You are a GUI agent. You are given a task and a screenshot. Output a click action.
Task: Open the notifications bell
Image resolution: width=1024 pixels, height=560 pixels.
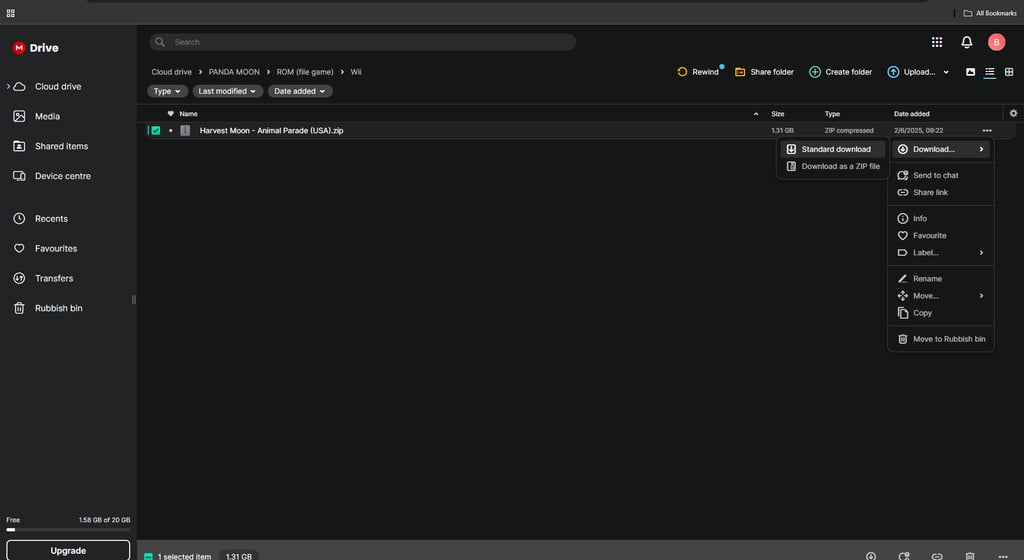coord(967,42)
